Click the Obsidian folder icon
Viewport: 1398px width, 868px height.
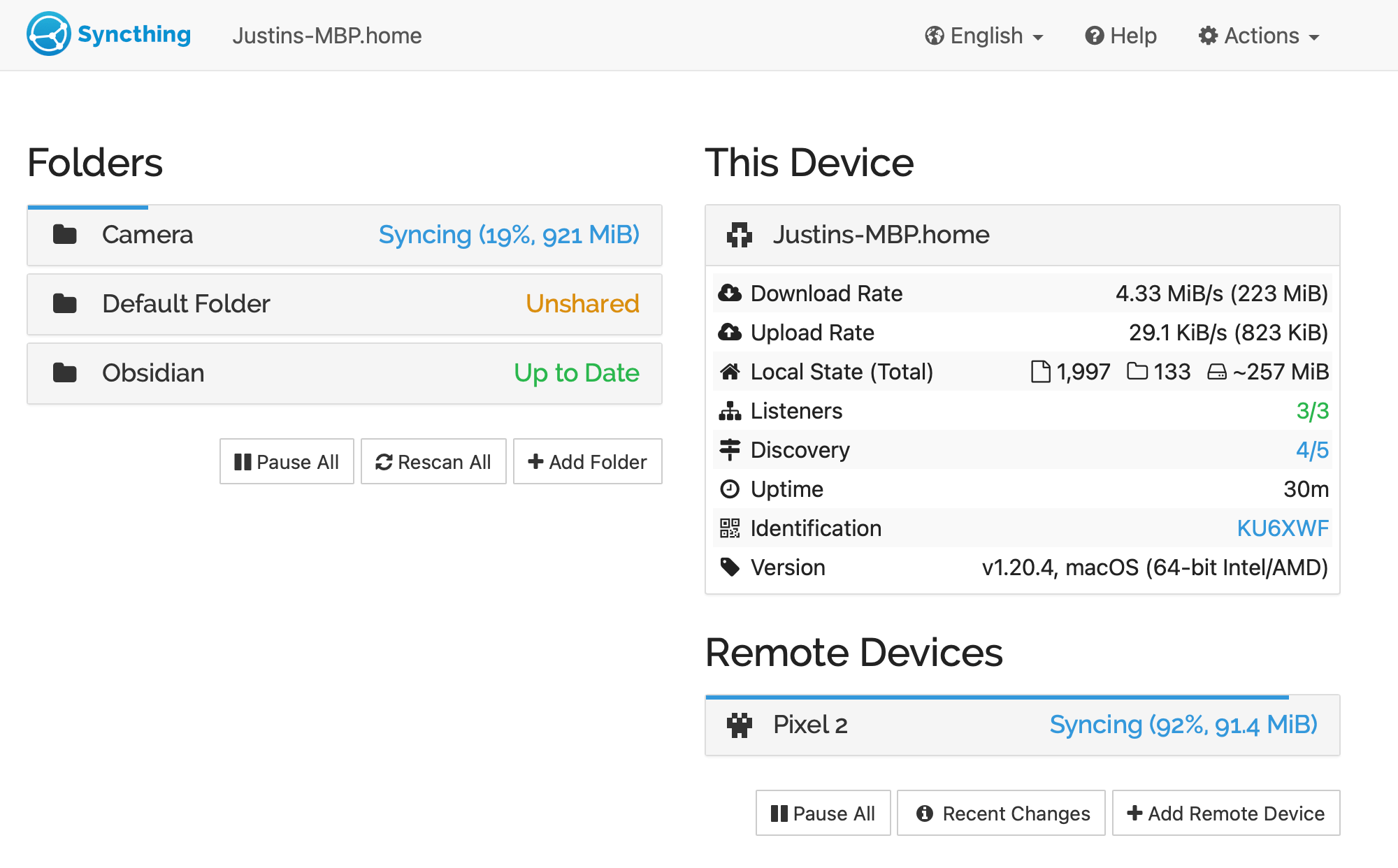click(x=65, y=373)
